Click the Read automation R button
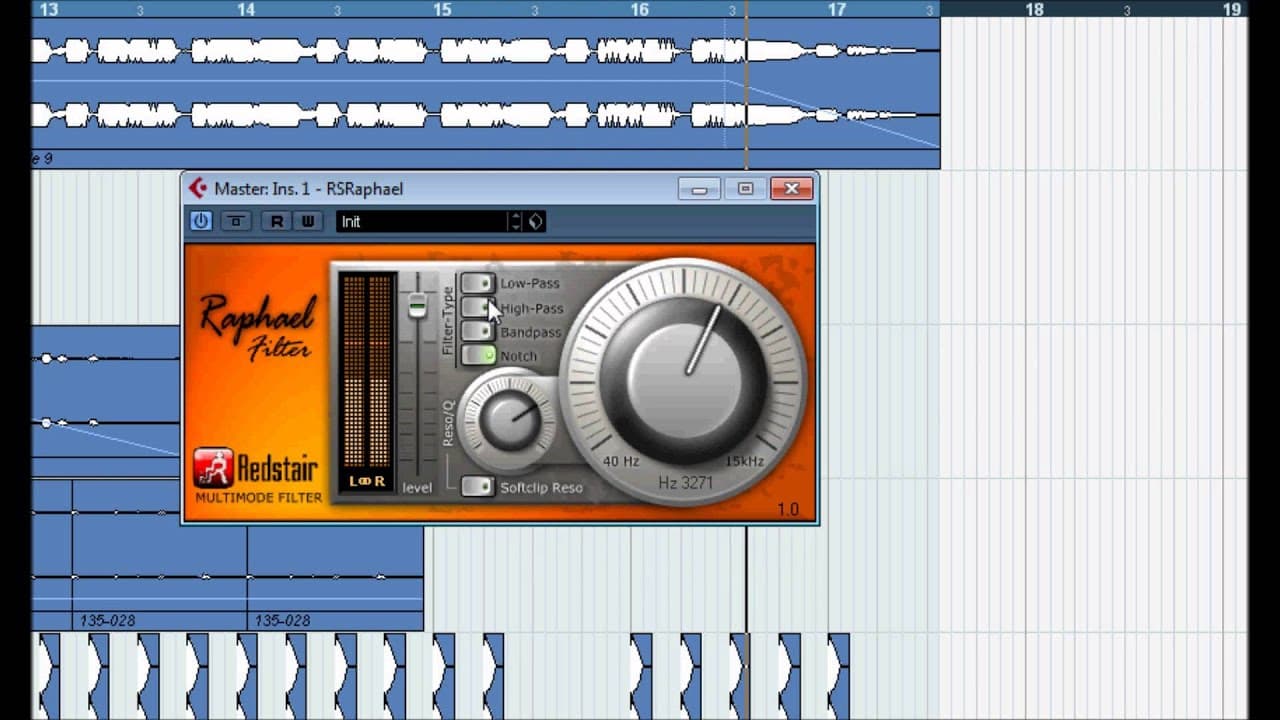Viewport: 1280px width, 720px height. 277,221
